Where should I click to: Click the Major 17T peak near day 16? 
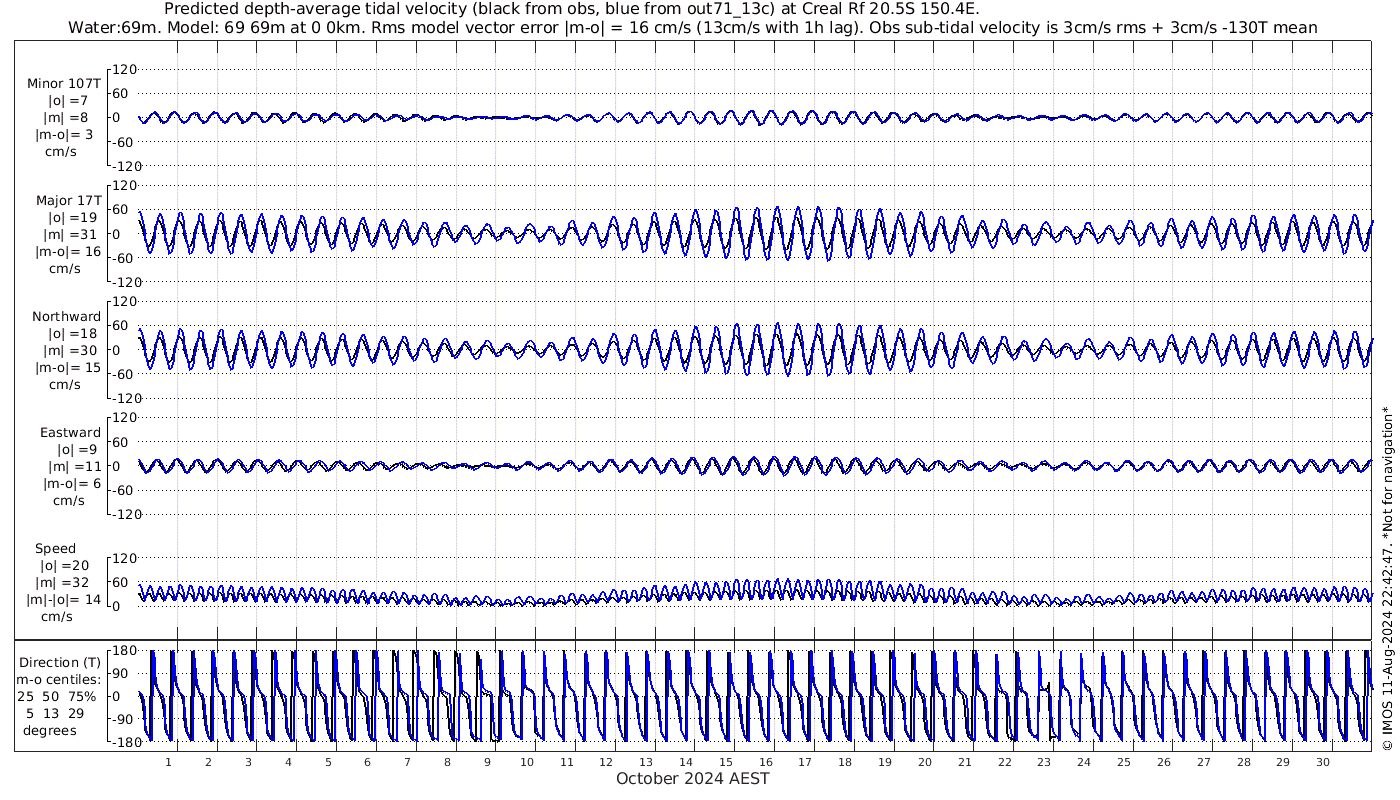tap(777, 208)
